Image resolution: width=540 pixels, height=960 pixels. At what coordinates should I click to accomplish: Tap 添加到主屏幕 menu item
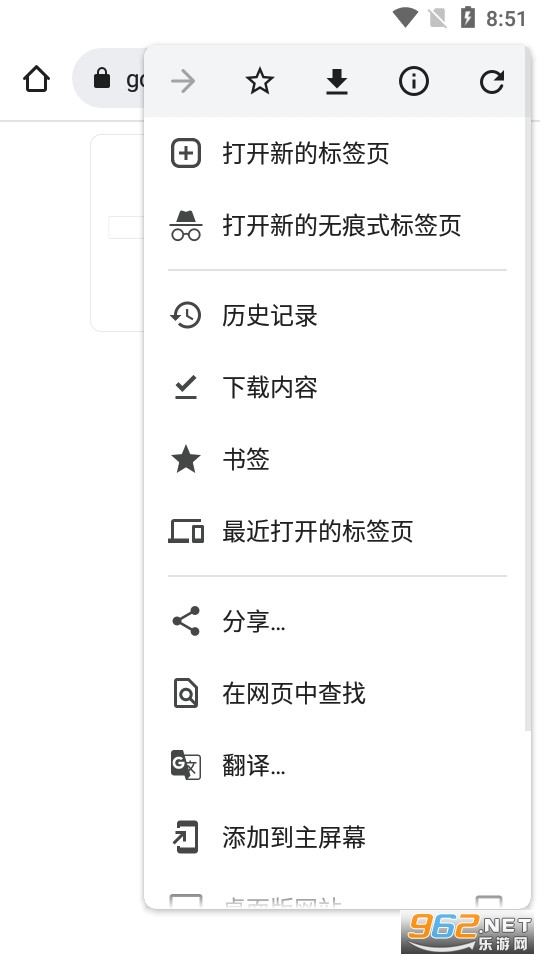click(337, 838)
